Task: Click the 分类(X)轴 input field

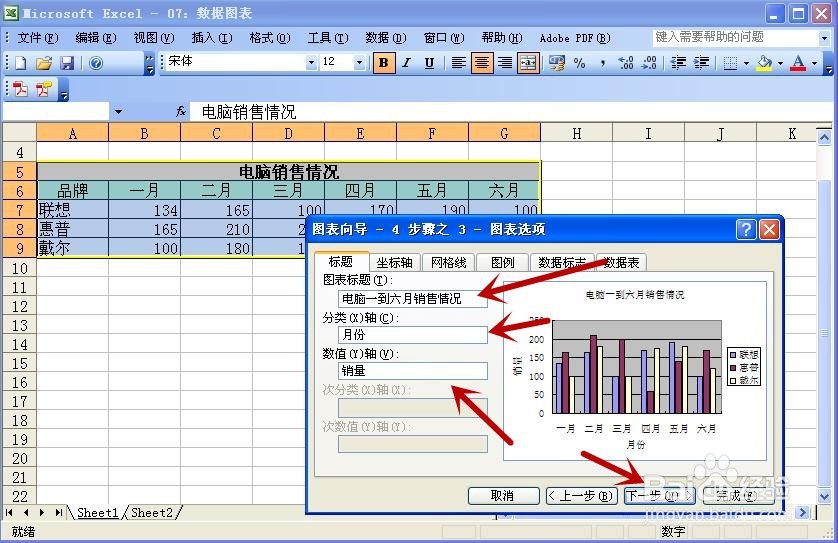Action: point(413,335)
